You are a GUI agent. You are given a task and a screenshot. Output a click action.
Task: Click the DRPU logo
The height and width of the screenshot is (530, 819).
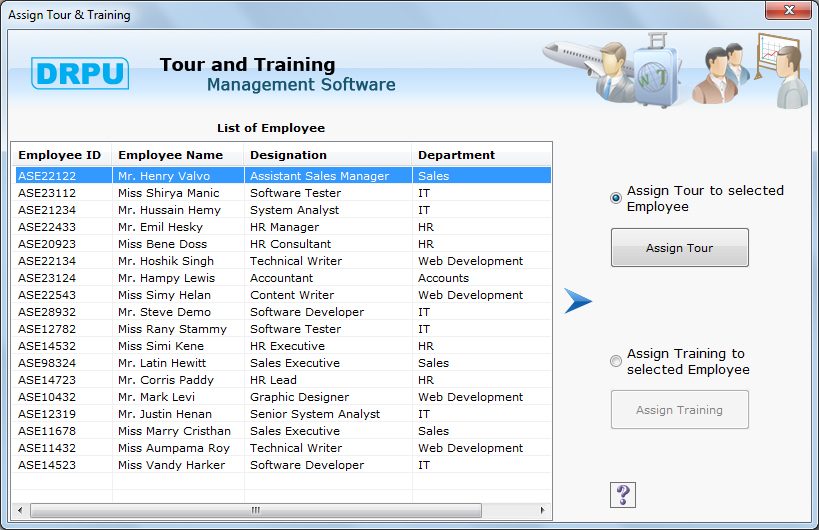81,74
